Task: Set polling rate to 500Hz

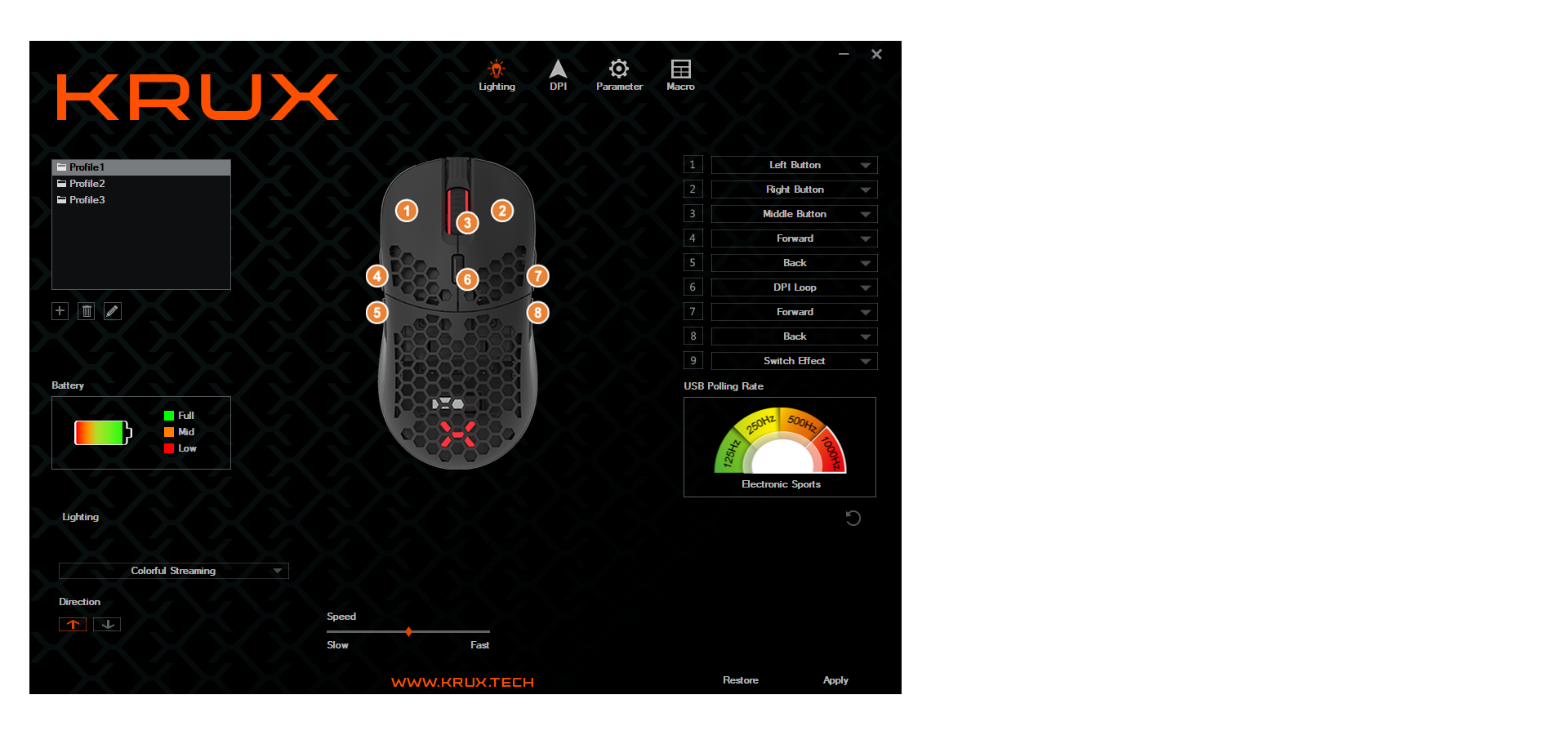Action: point(802,422)
